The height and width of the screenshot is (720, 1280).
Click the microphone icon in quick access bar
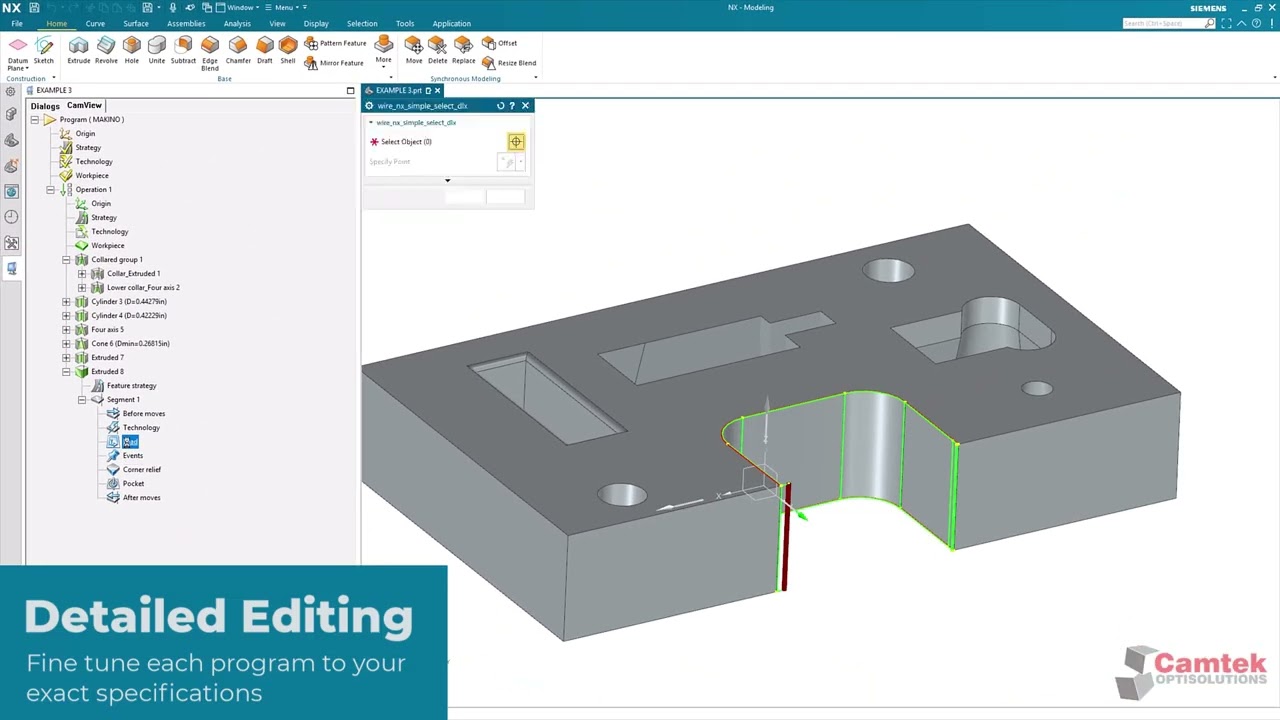pyautogui.click(x=173, y=7)
